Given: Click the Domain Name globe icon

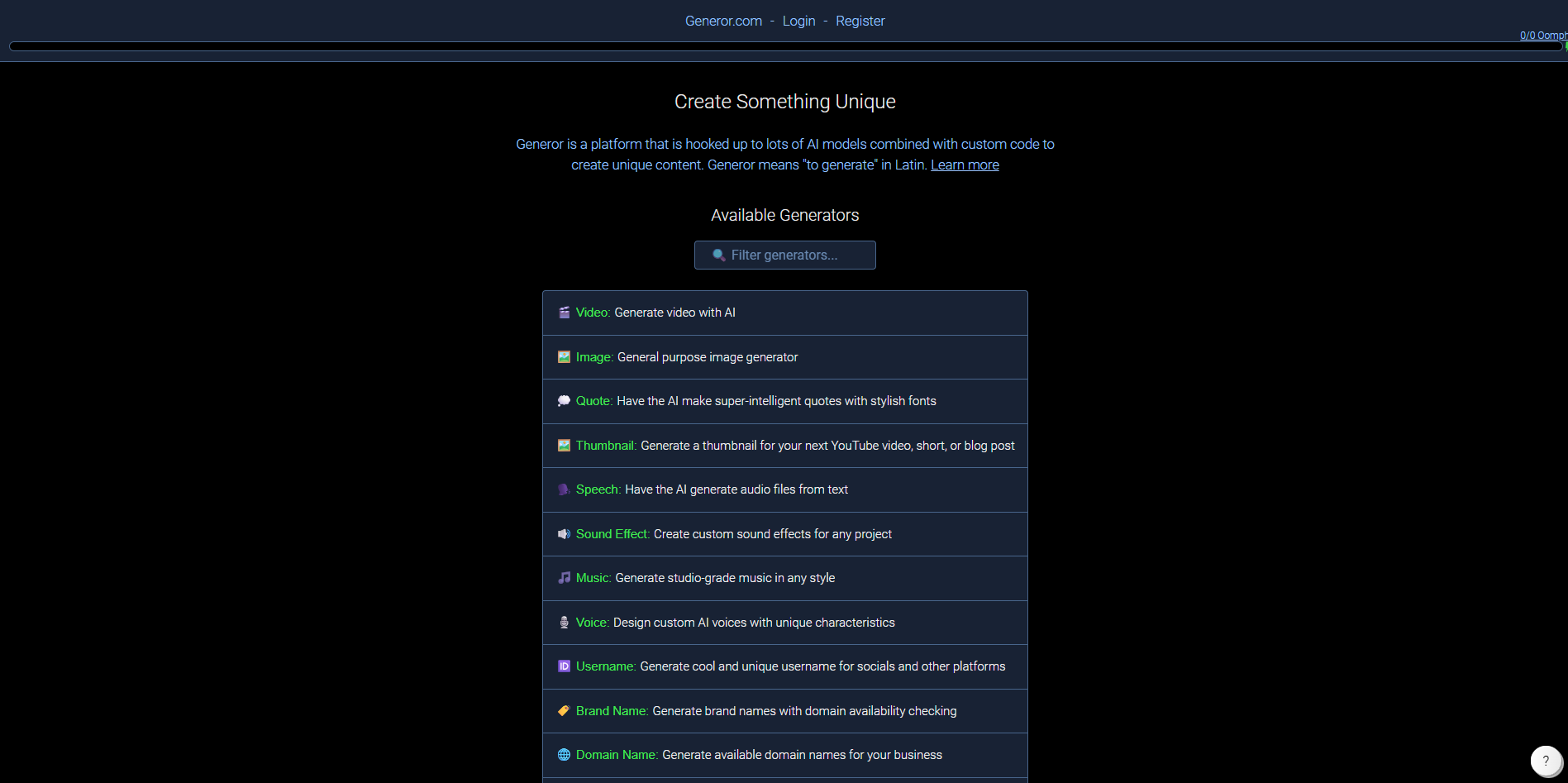Looking at the screenshot, I should pos(564,755).
